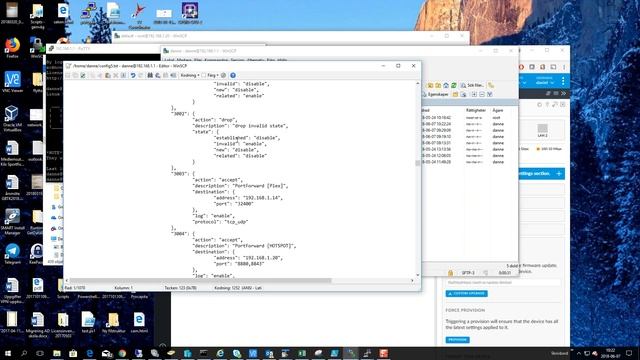The width and height of the screenshot is (640, 360).
Task: Click the blue Custom Upgrade button in the browser panel
Action: pos(467,293)
